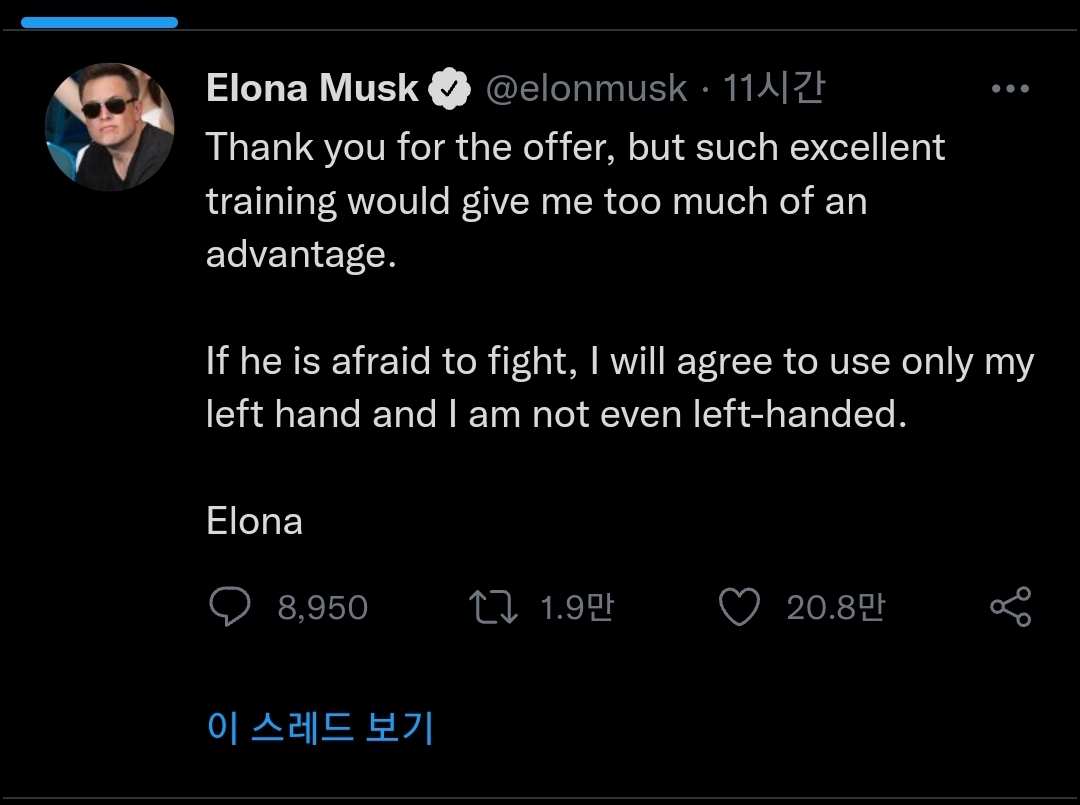This screenshot has width=1080, height=805.
Task: Click the 'Thank you for the offer' line
Action: click(575, 148)
